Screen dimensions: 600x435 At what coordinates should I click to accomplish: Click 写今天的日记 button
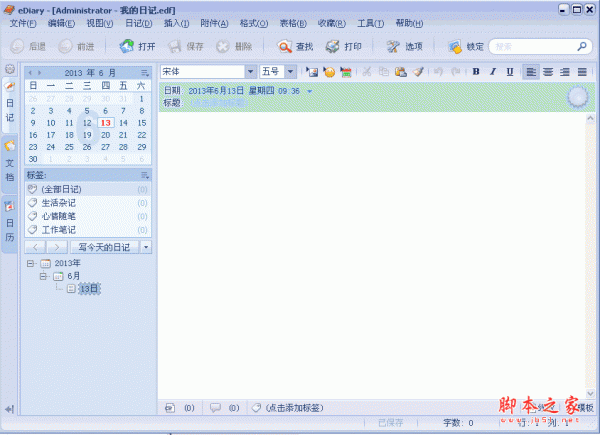(104, 247)
